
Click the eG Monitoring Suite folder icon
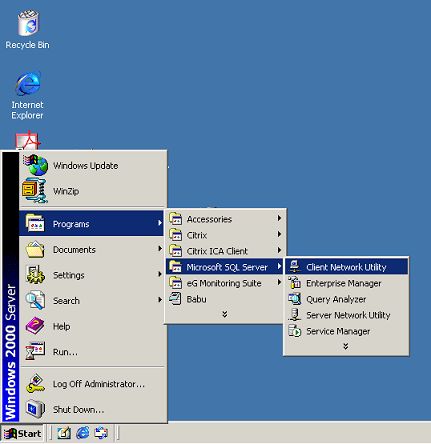pos(175,283)
